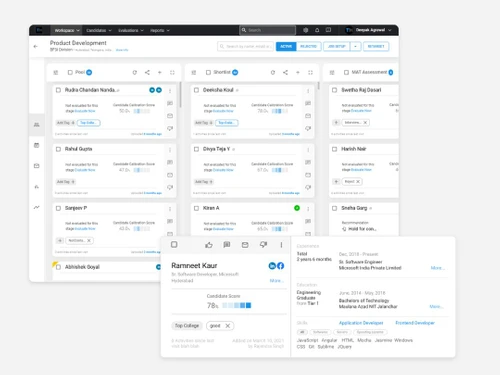Click the Pool column scrollbar
500x375 pixels.
180,95
